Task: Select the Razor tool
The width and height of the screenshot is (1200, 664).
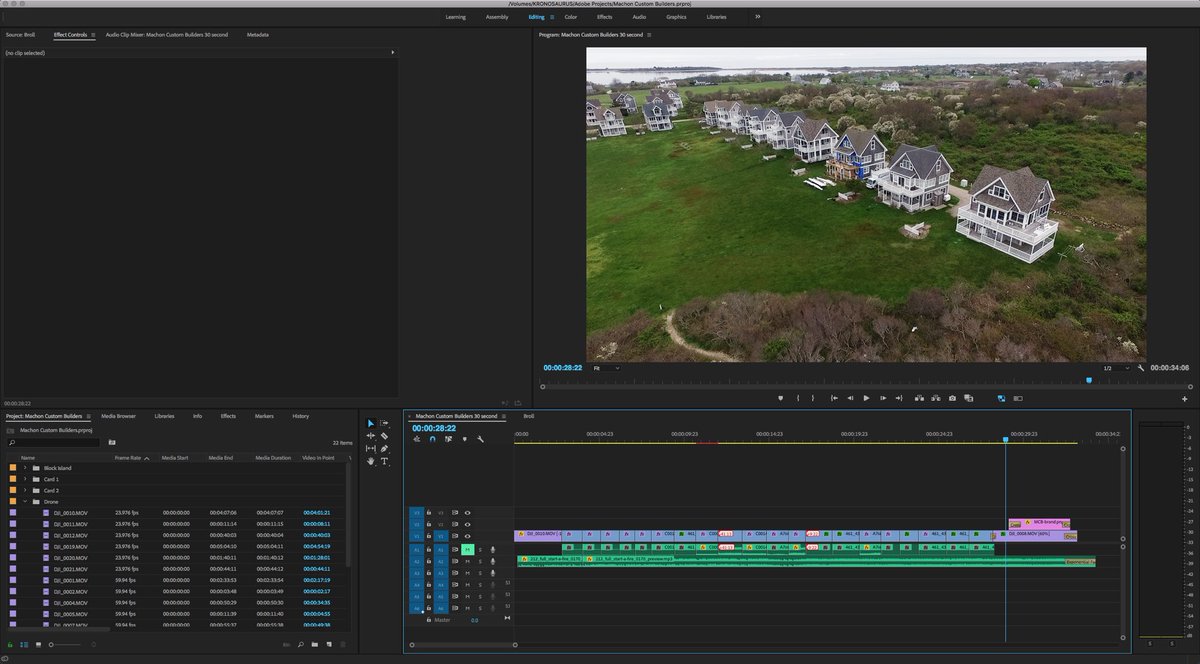Action: click(x=384, y=436)
